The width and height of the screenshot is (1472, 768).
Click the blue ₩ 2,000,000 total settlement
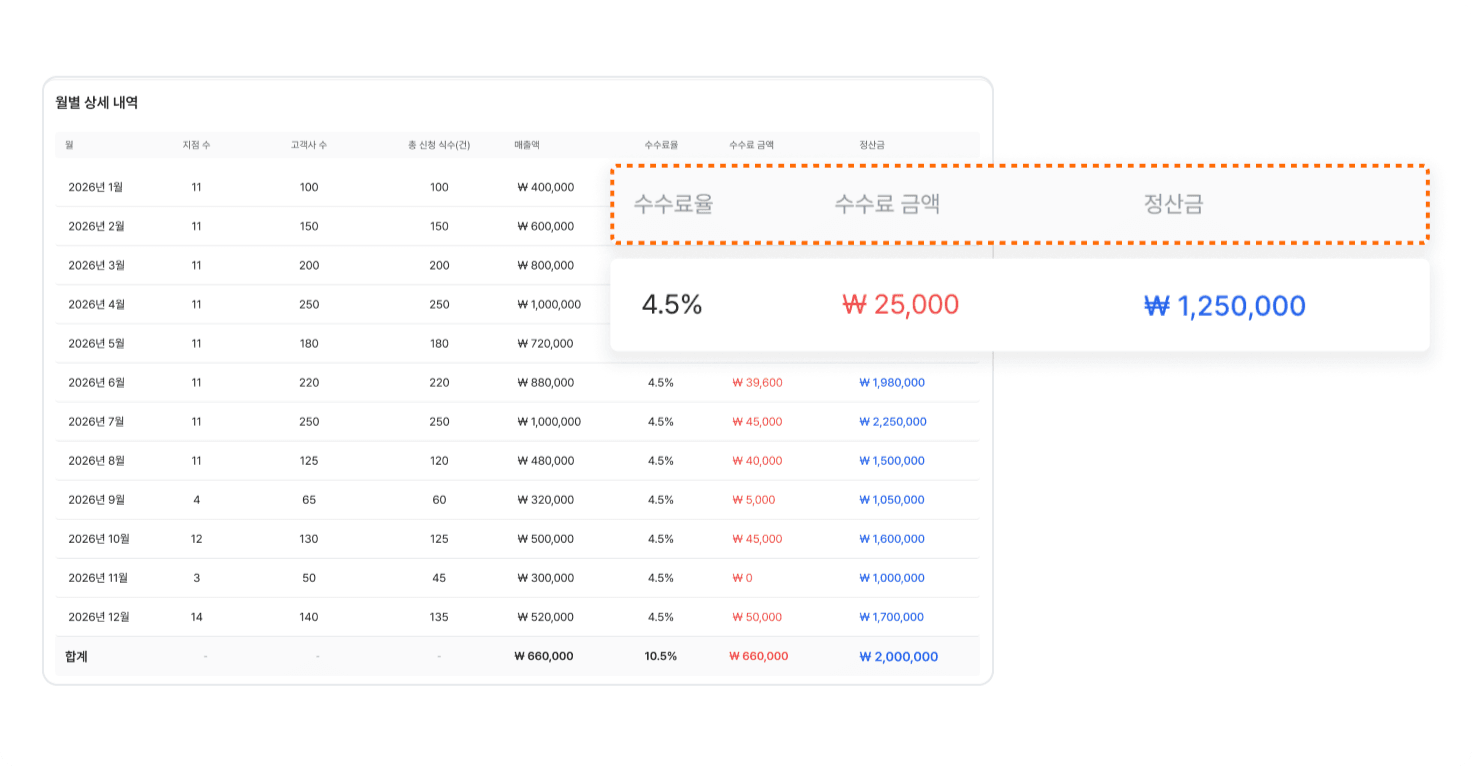click(x=898, y=656)
